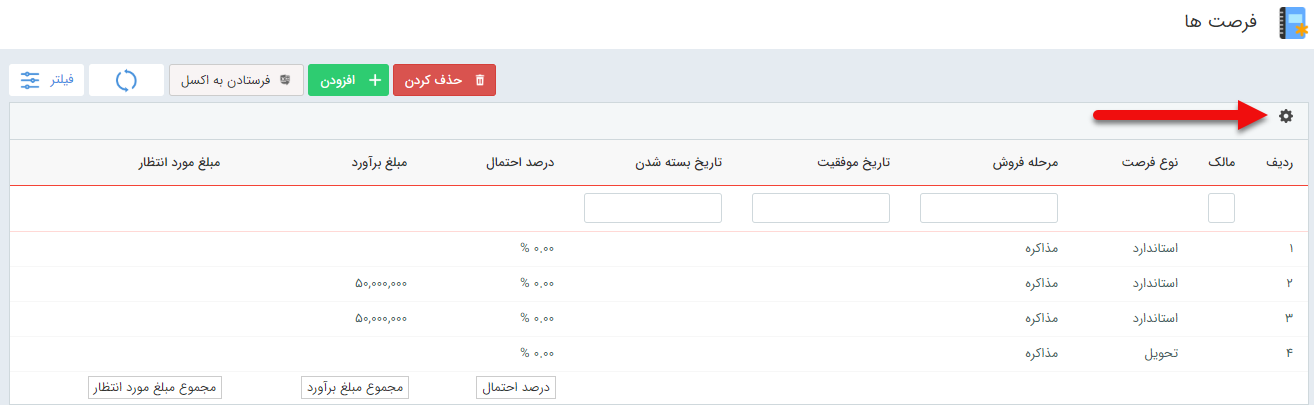
Task: Open grid settings gear icon
Action: pos(1286,117)
